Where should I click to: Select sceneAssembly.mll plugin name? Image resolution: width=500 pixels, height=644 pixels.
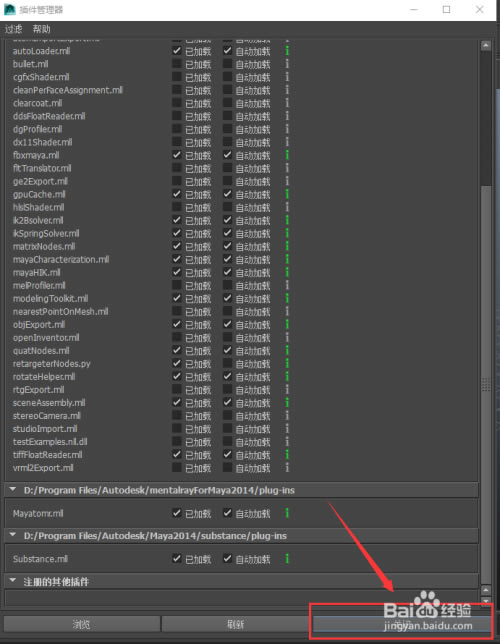pos(49,403)
